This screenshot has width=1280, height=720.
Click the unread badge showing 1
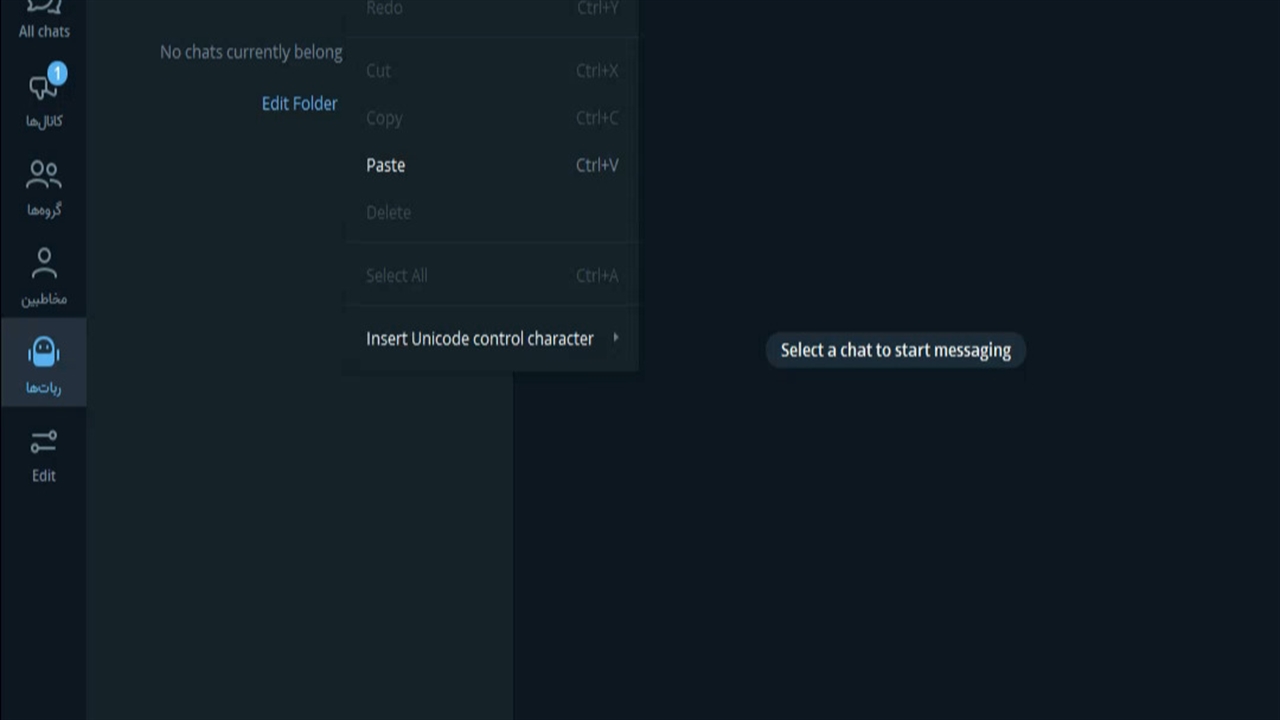pos(57,72)
